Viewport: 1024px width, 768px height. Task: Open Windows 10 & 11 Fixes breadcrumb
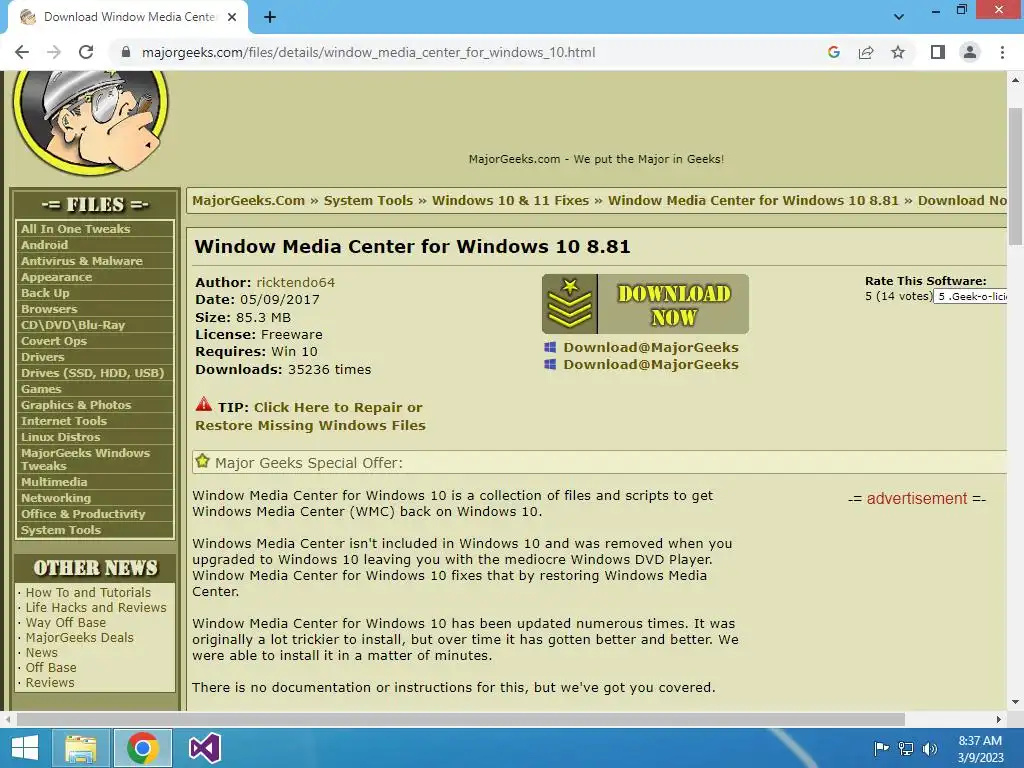(x=510, y=200)
